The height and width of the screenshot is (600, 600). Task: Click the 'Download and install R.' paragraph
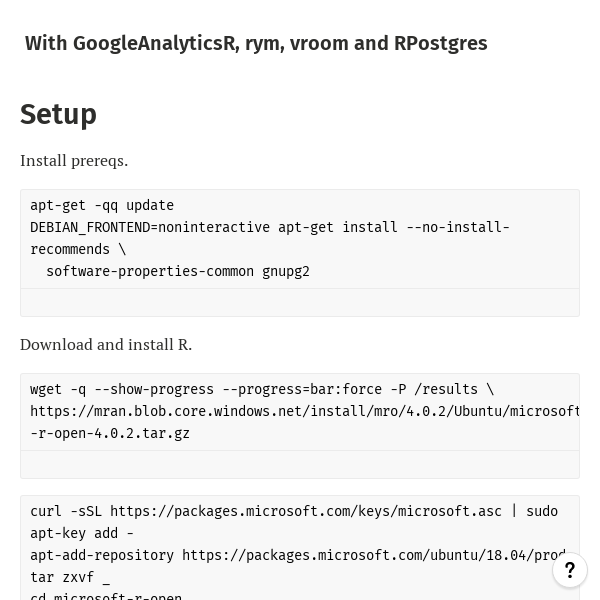tap(106, 345)
